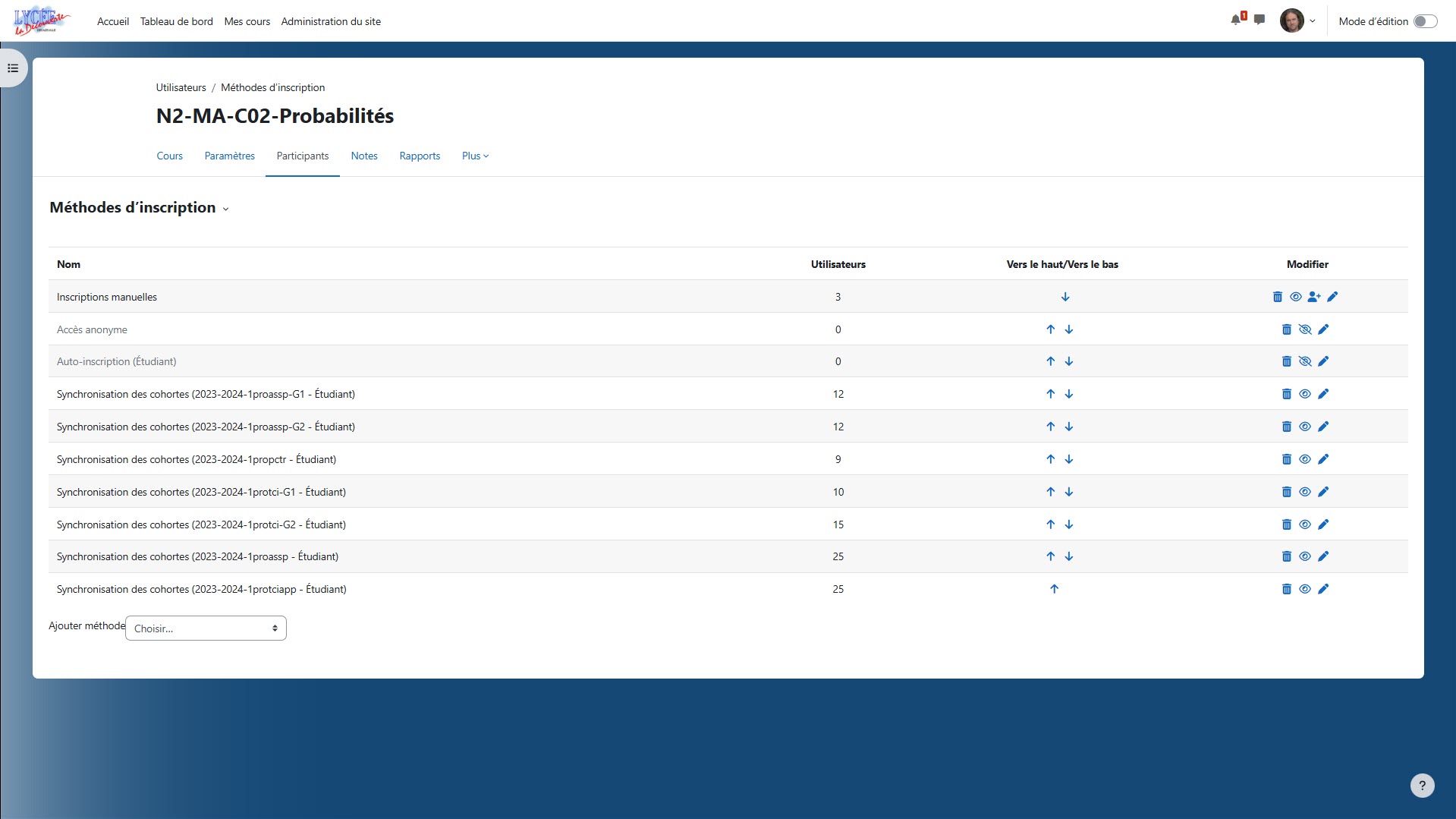Open the Administration du site menu
Image resolution: width=1456 pixels, height=819 pixels.
331,21
